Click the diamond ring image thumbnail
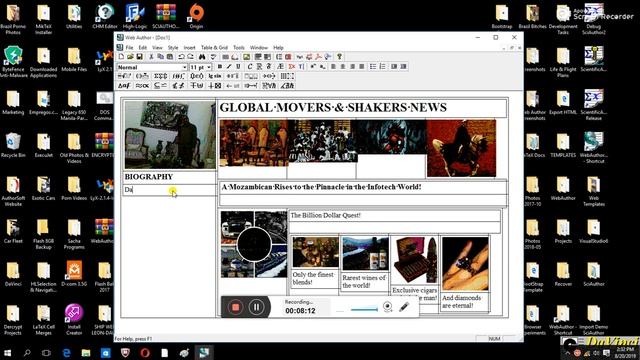This screenshot has width=640, height=360. tap(465, 264)
